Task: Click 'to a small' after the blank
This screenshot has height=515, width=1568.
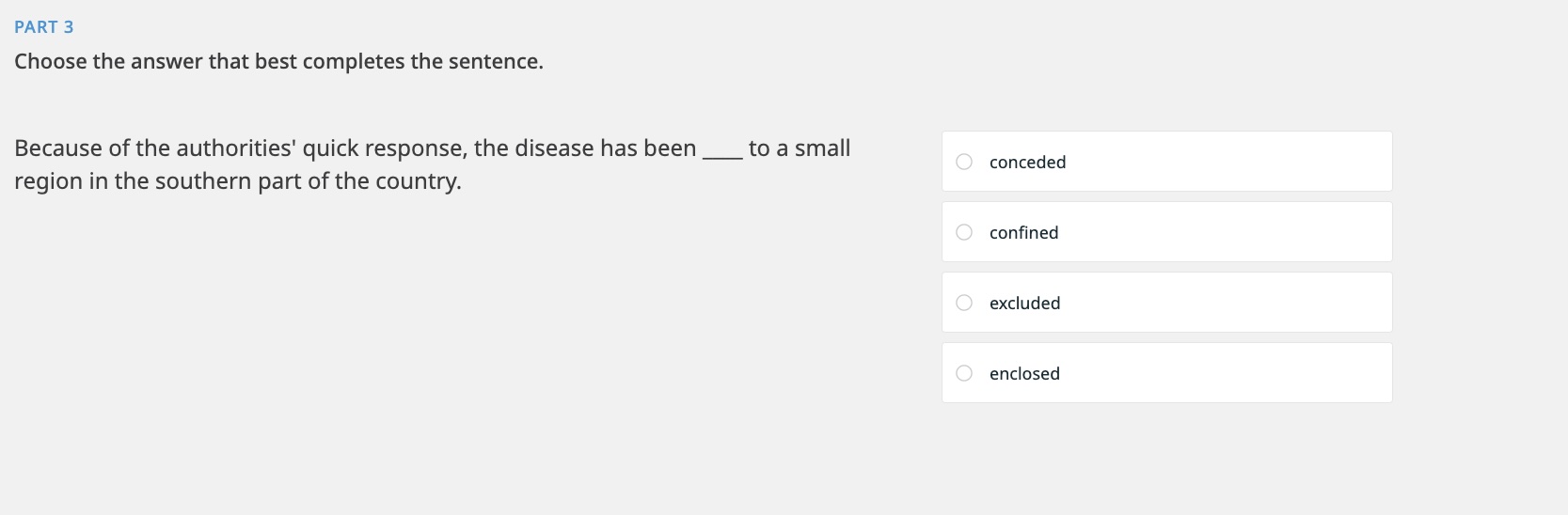Action: (800, 148)
